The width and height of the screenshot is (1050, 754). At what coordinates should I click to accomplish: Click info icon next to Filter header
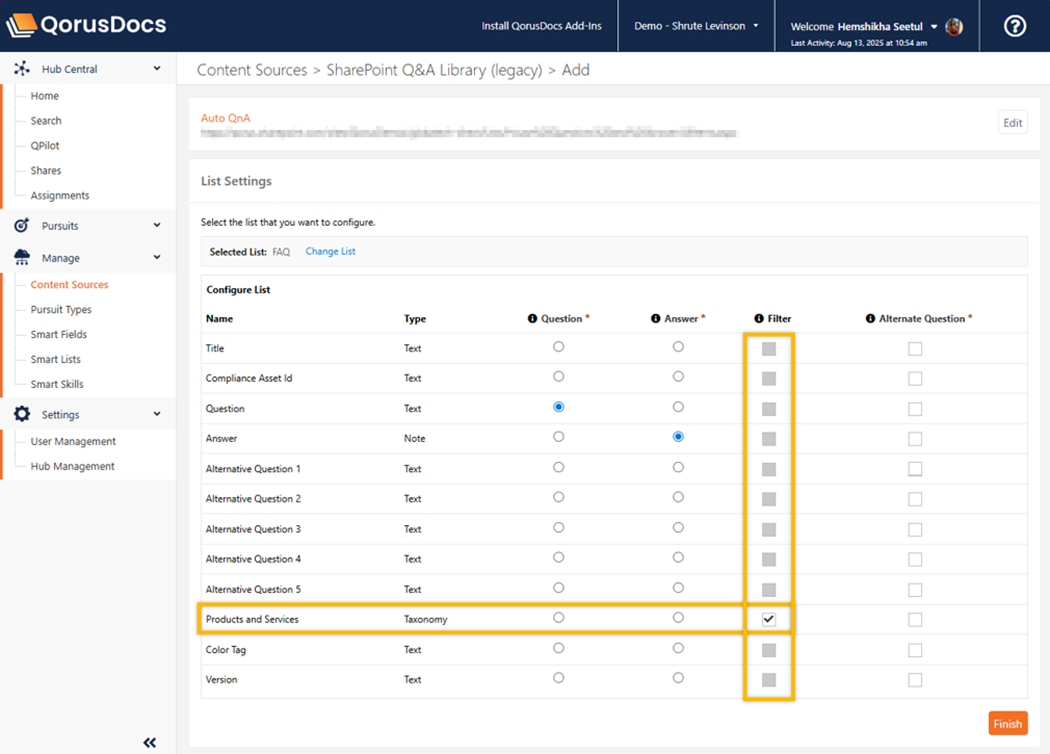[759, 319]
